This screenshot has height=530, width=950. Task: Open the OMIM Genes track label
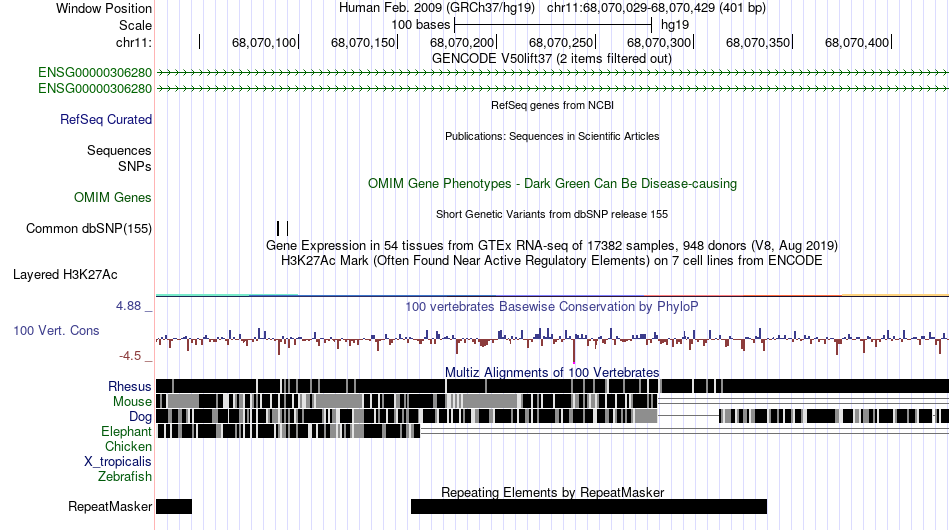(x=113, y=197)
